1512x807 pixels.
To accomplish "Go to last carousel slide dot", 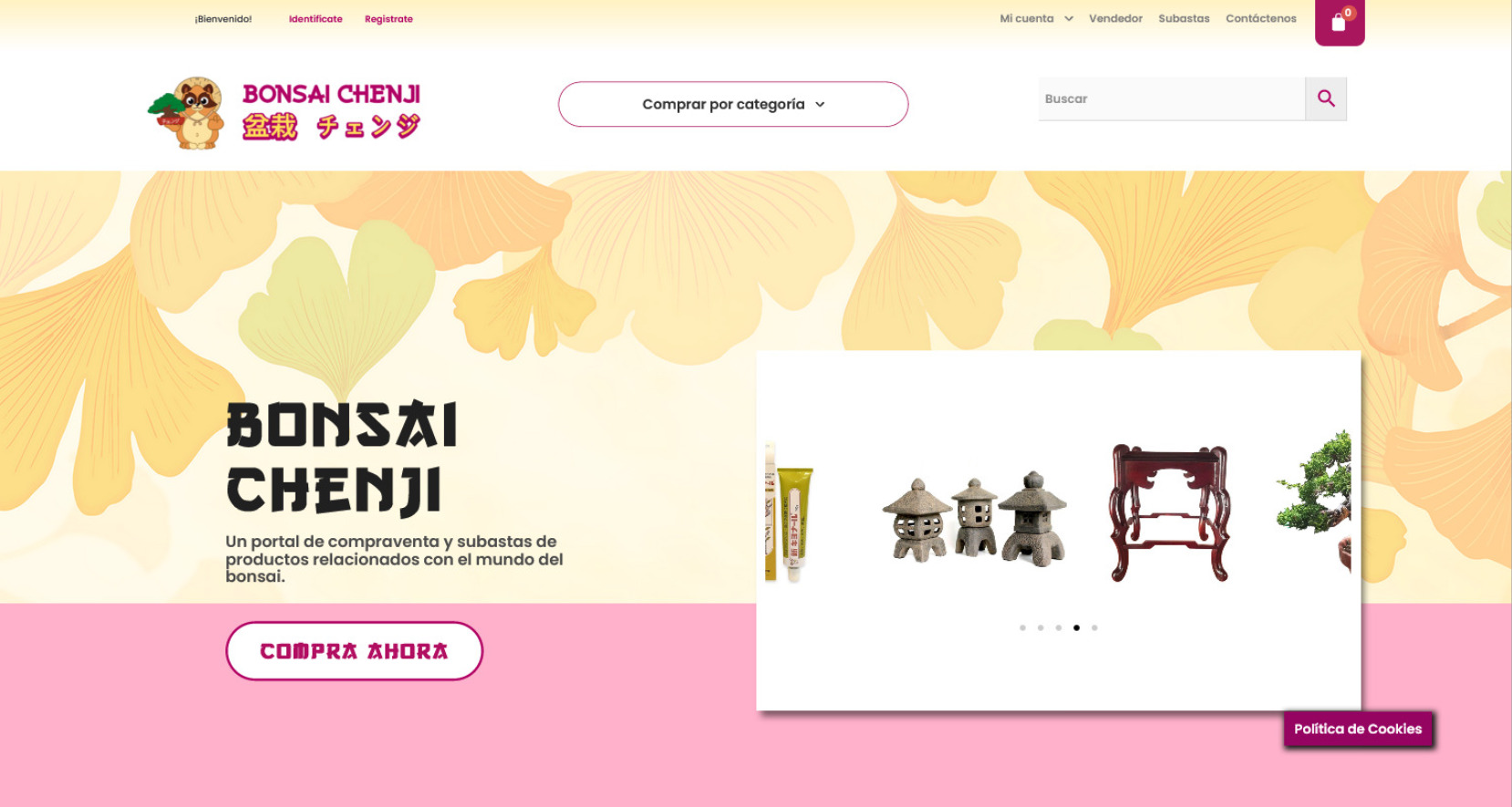I will click(1094, 627).
